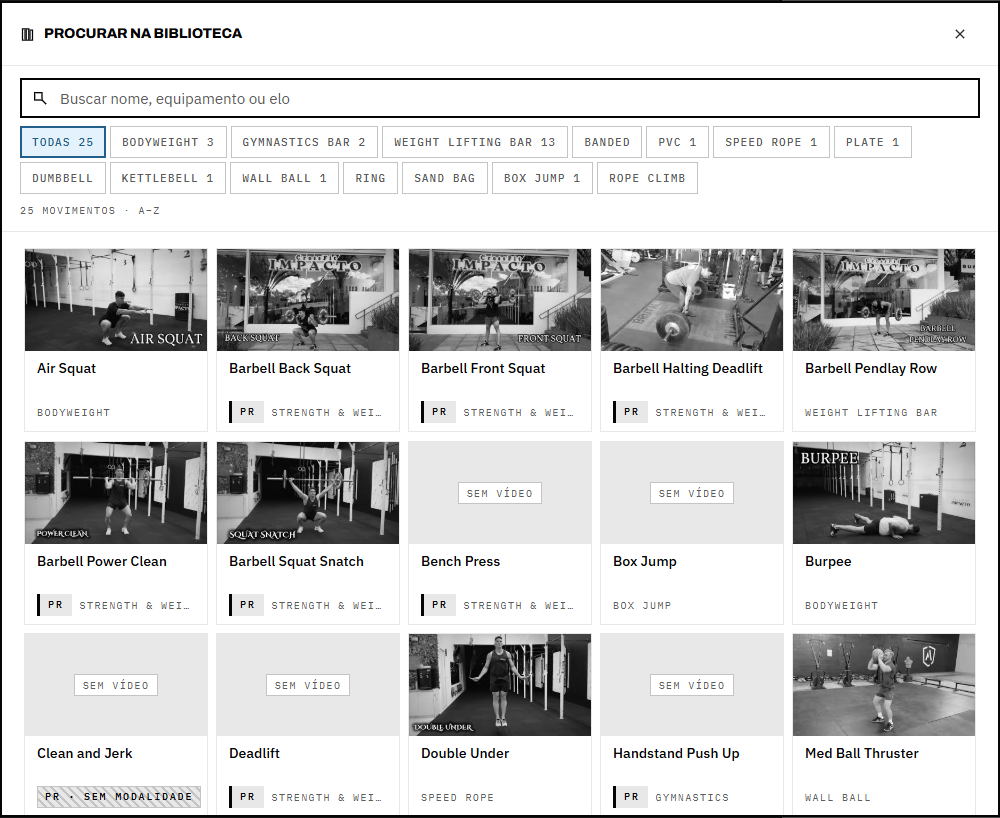Click the Handstand Push Up SEM VÍDEO placeholder
This screenshot has width=1000, height=818.
692,685
